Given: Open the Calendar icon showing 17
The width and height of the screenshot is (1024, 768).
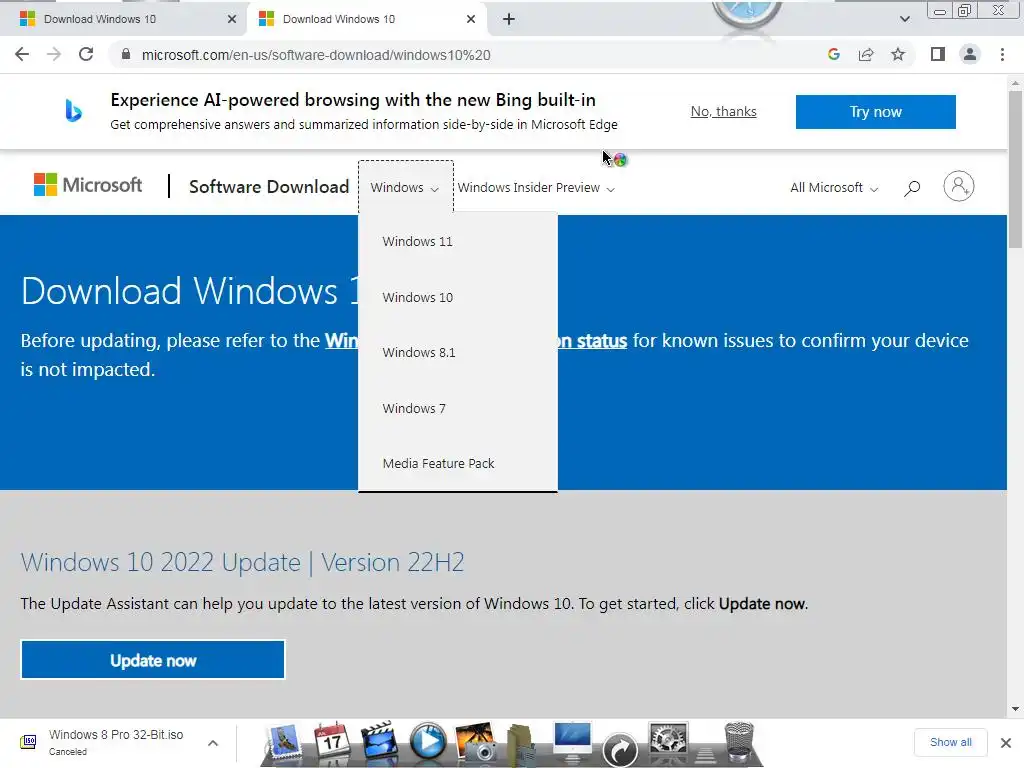Looking at the screenshot, I should point(331,743).
